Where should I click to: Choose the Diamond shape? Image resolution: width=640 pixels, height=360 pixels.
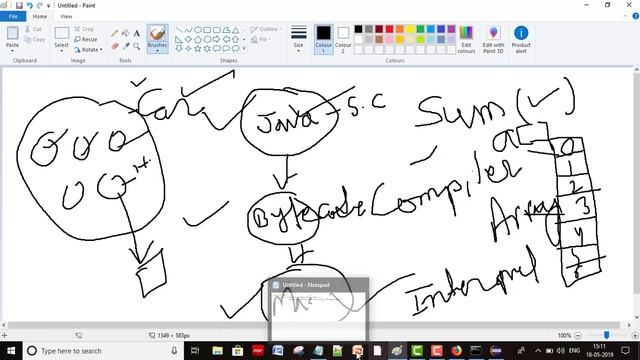pos(188,40)
